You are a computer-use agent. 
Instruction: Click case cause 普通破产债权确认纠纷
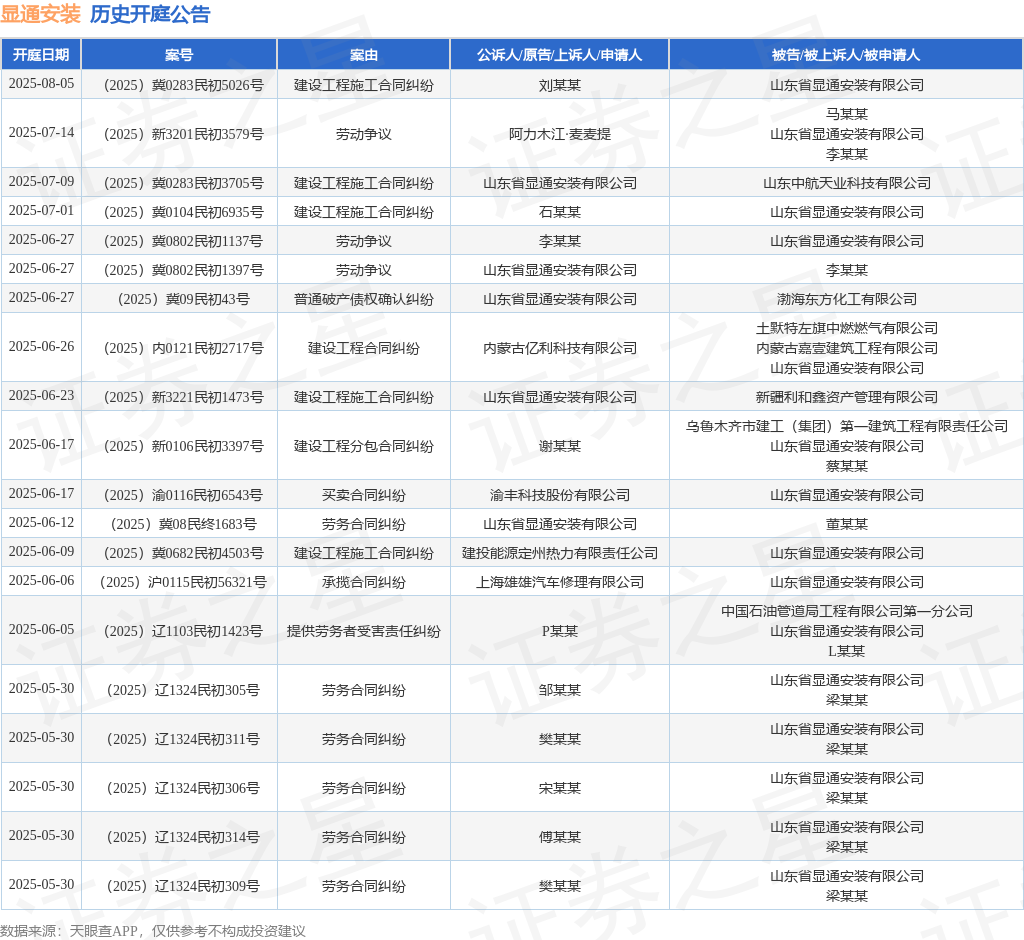[x=364, y=299]
